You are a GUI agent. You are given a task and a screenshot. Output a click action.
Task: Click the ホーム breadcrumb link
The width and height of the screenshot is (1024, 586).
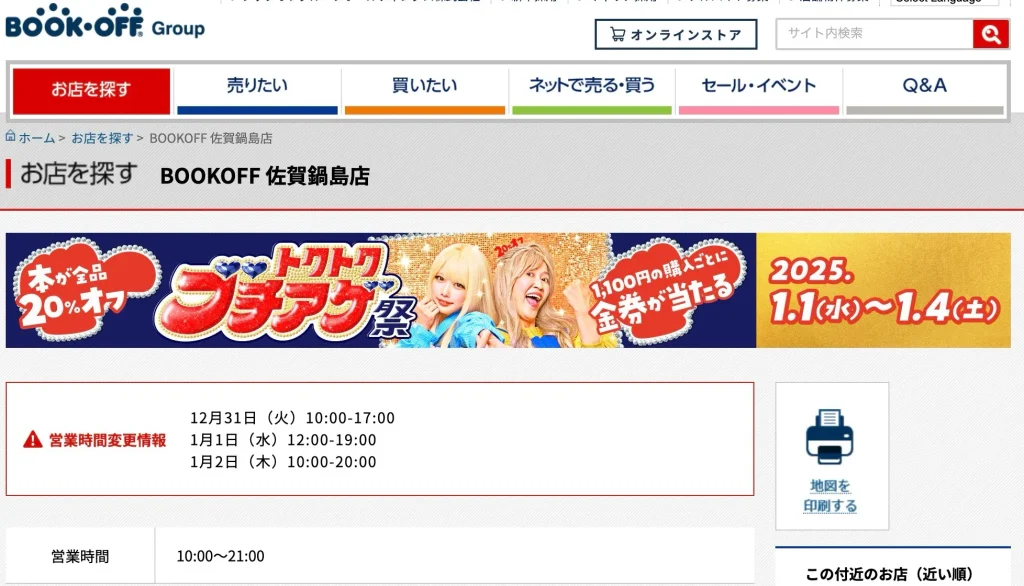tap(37, 138)
